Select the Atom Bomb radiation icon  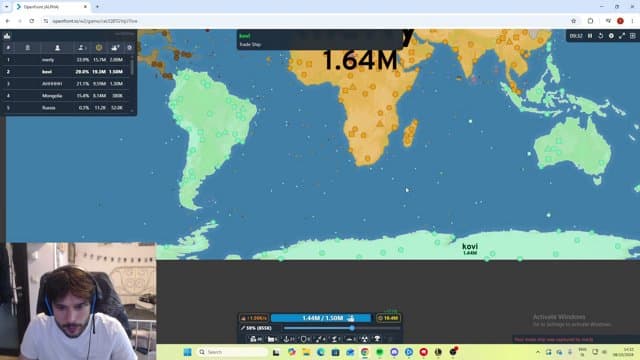click(x=364, y=339)
